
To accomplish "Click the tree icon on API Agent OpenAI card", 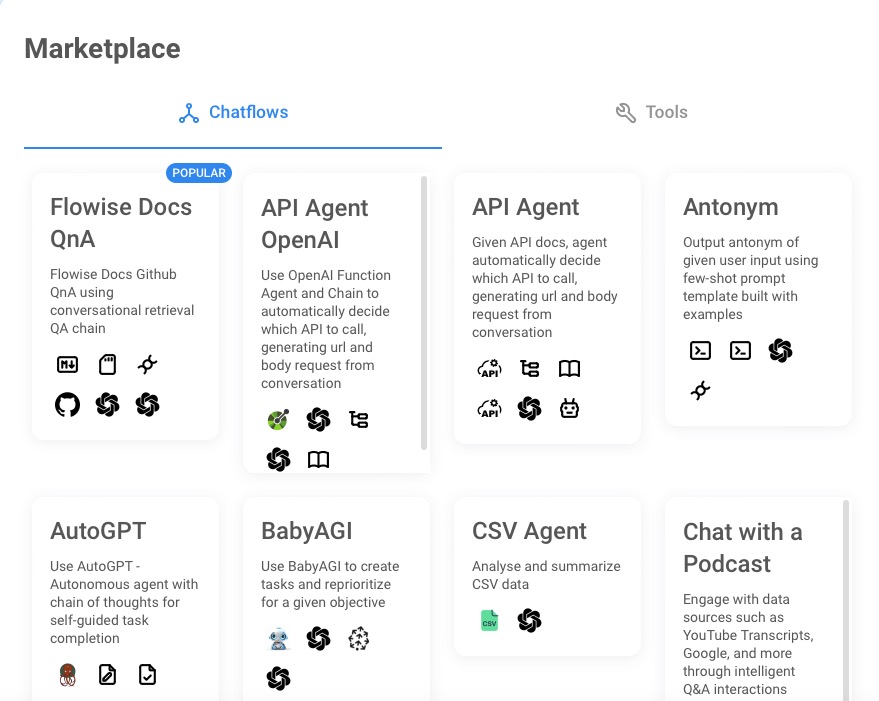I will click(x=358, y=419).
